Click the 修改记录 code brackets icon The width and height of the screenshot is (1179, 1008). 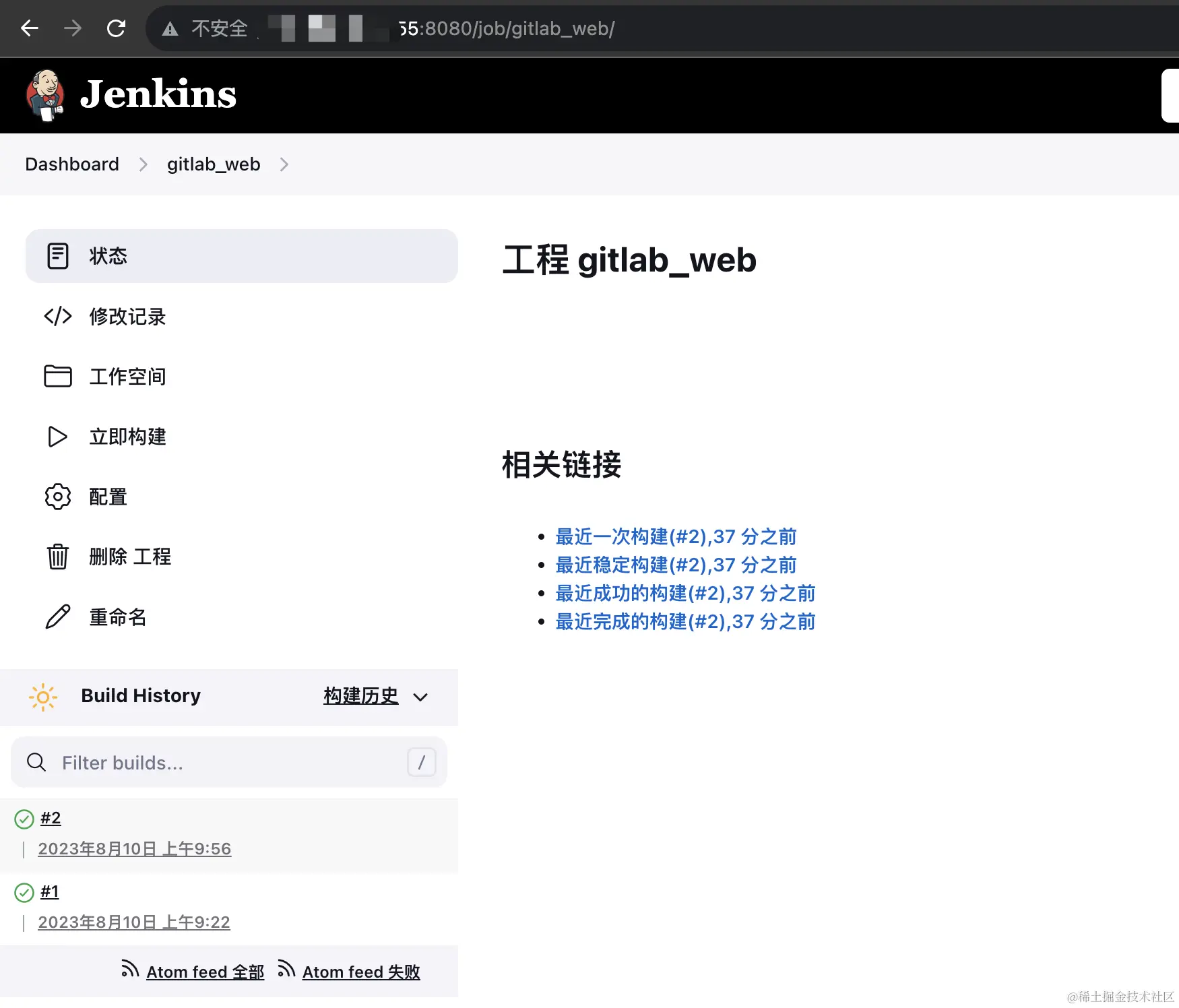(x=58, y=316)
